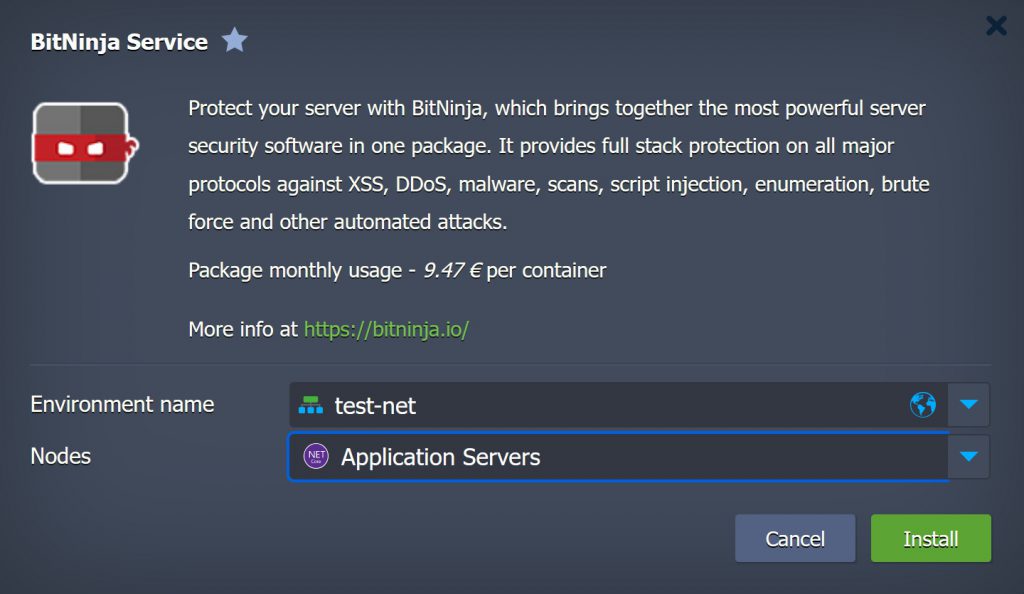
Task: Click the 'More info at' text
Action: [x=243, y=329]
